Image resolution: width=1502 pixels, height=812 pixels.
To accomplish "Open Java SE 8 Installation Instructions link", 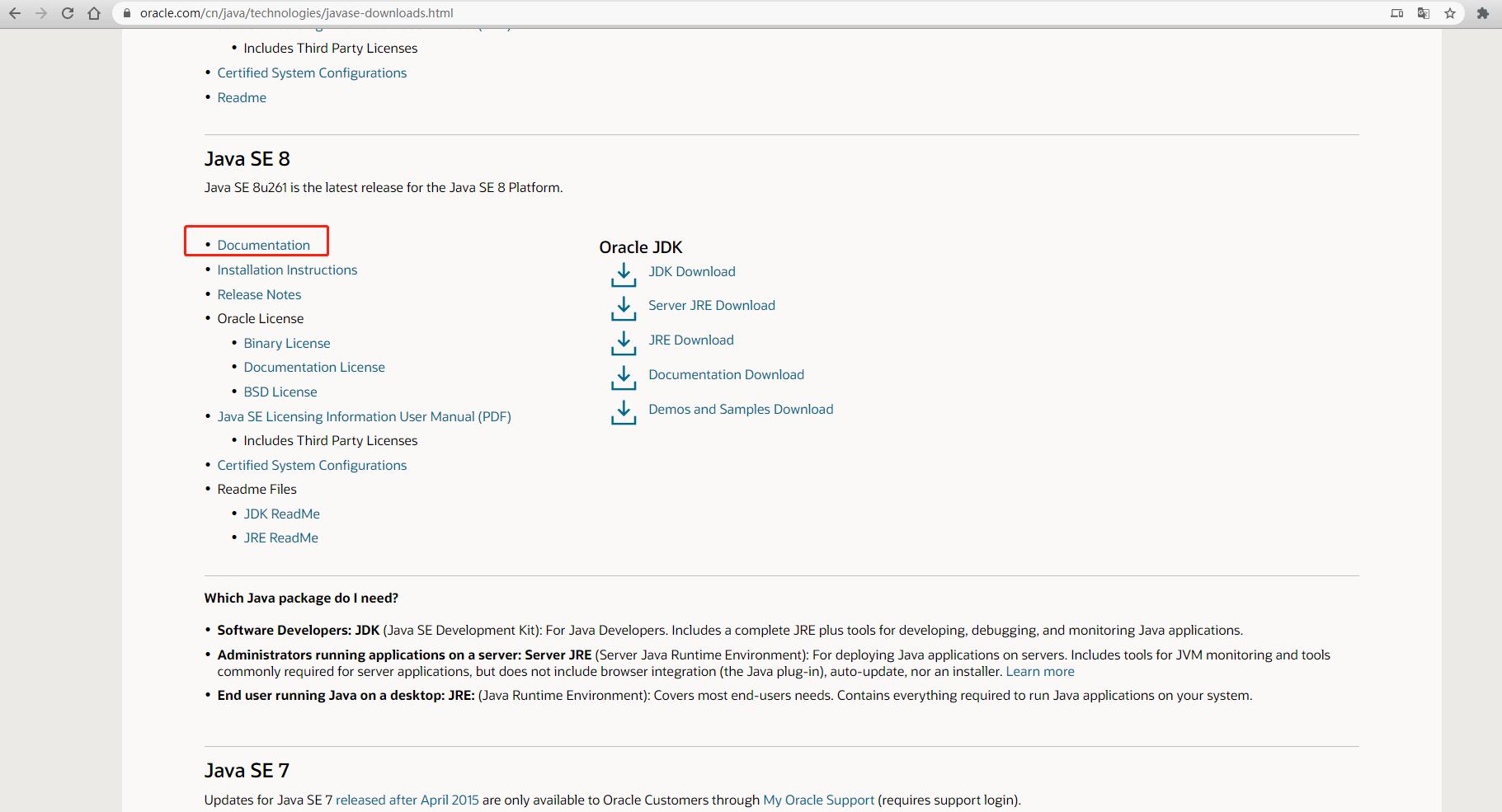I will pos(287,270).
